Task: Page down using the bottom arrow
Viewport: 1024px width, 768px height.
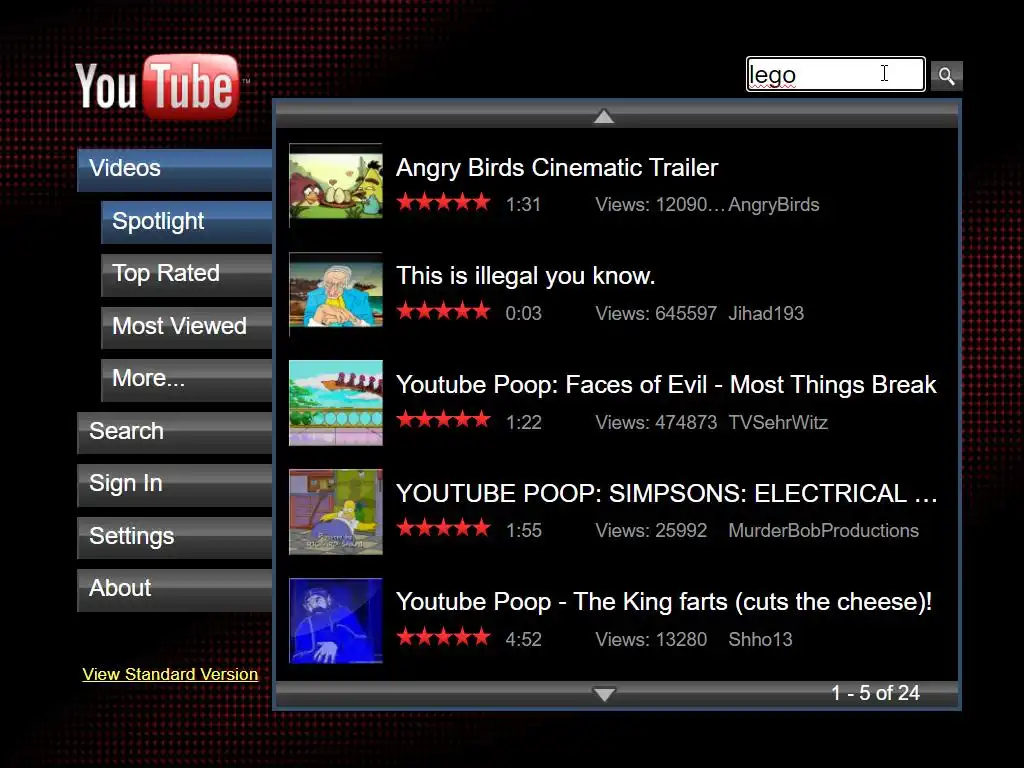Action: tap(604, 694)
